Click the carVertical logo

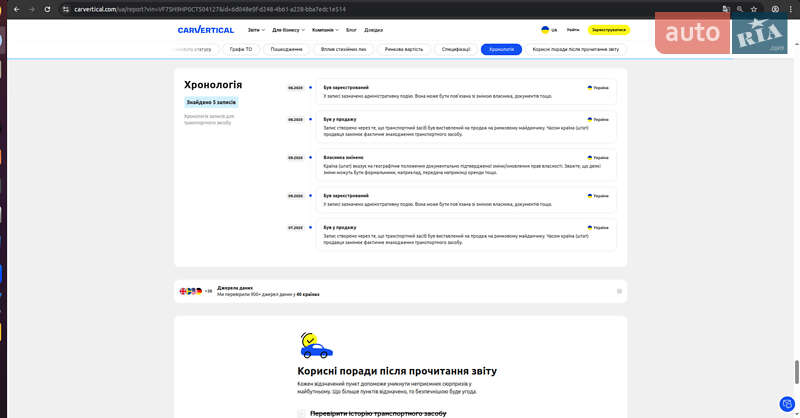206,31
